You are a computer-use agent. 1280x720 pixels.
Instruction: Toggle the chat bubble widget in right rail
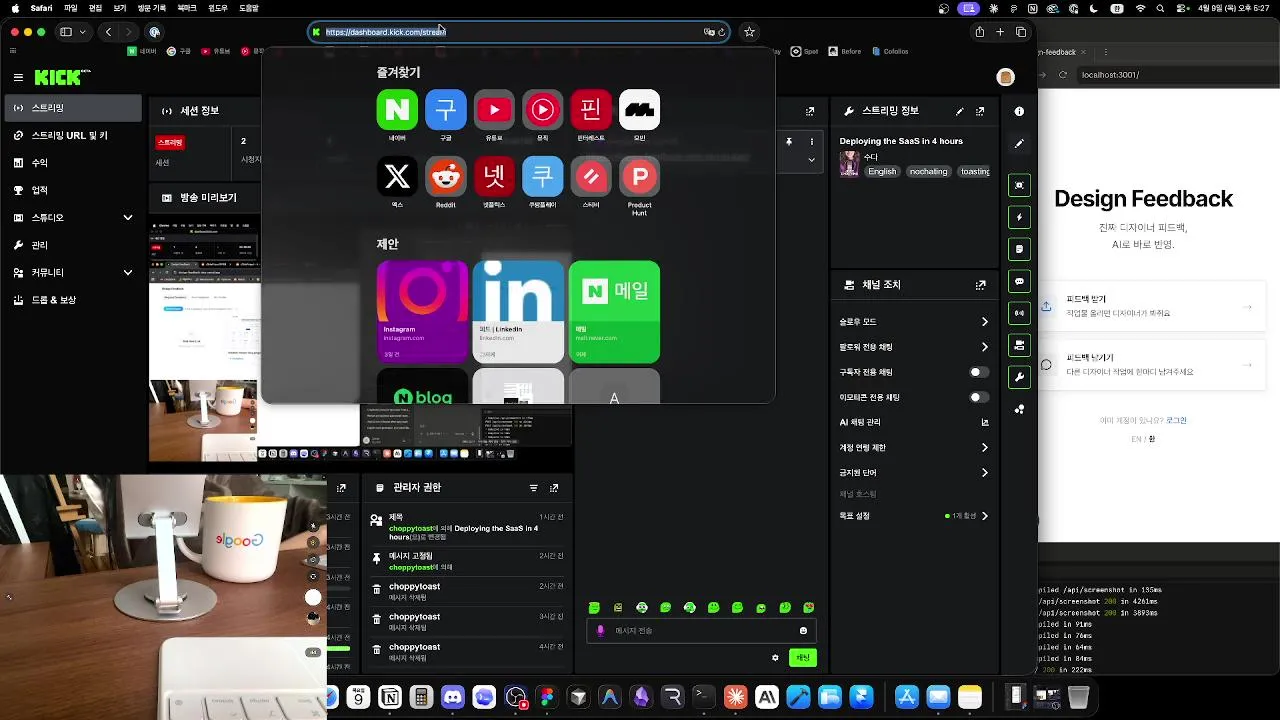tap(1019, 282)
